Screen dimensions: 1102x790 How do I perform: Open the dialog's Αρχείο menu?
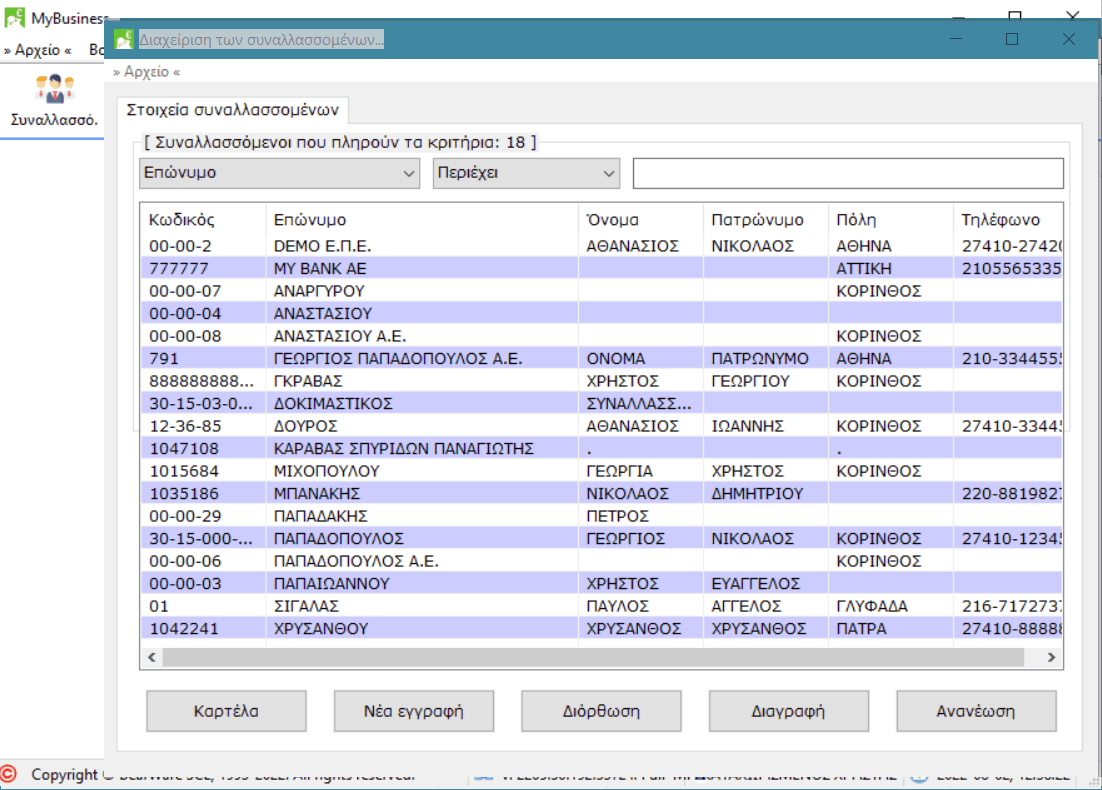pos(147,72)
